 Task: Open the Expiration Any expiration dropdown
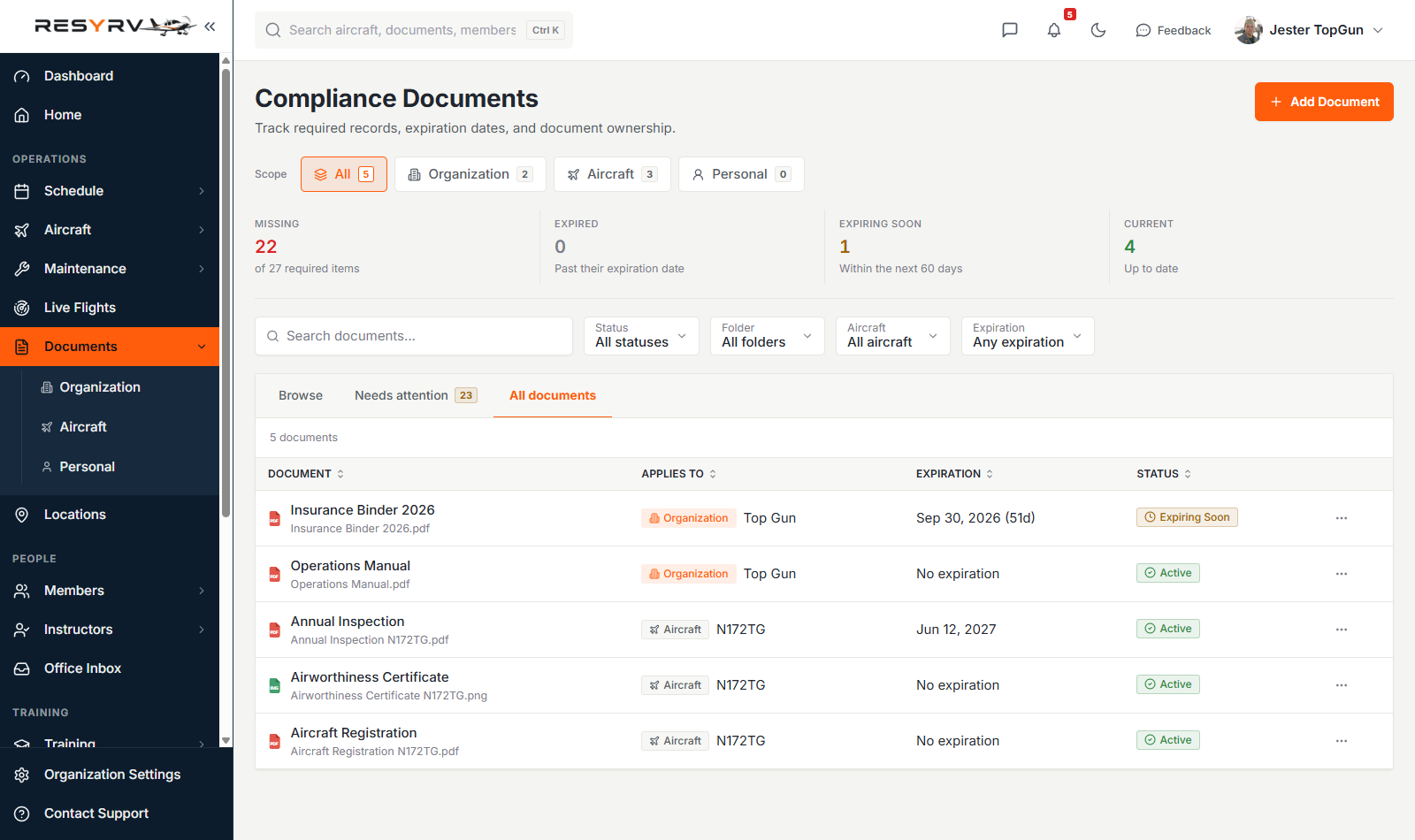(1028, 336)
